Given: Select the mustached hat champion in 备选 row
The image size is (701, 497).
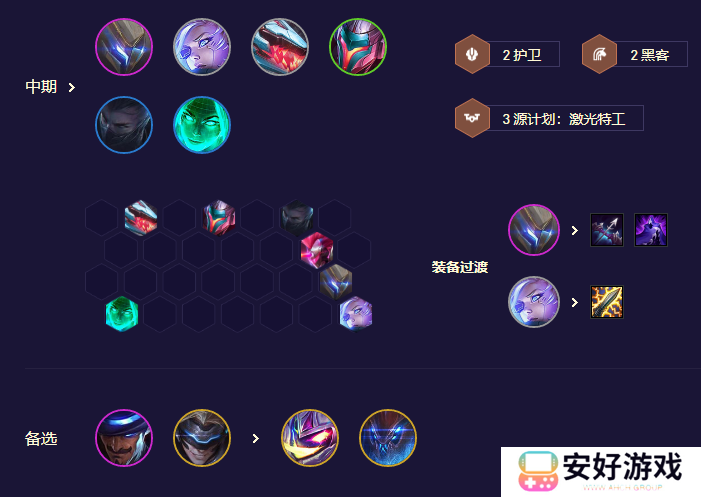Looking at the screenshot, I should pyautogui.click(x=124, y=438).
